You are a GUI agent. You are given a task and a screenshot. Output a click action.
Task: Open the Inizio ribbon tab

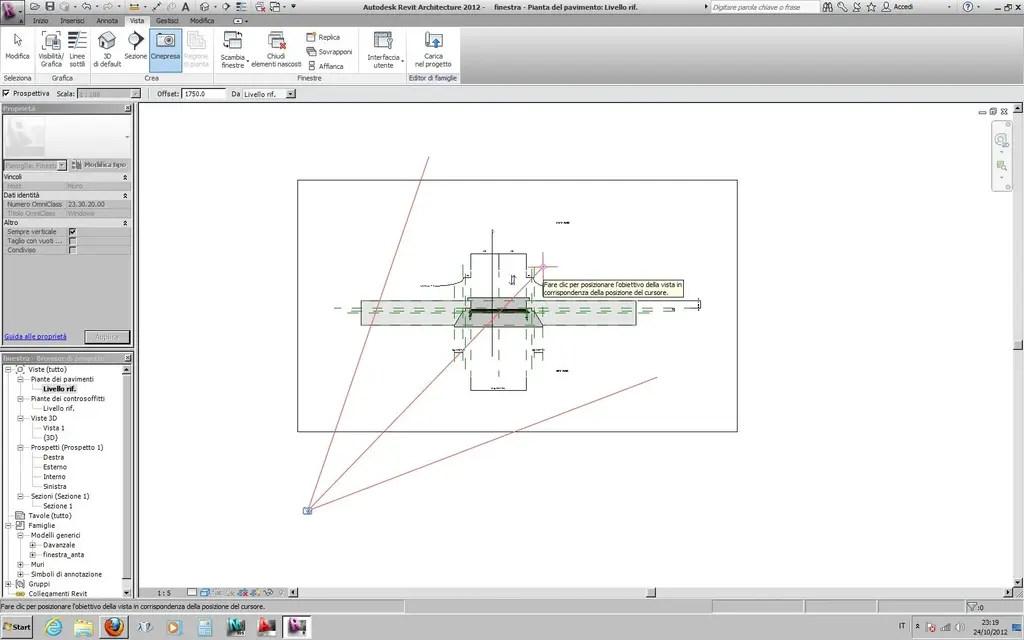click(x=40, y=21)
